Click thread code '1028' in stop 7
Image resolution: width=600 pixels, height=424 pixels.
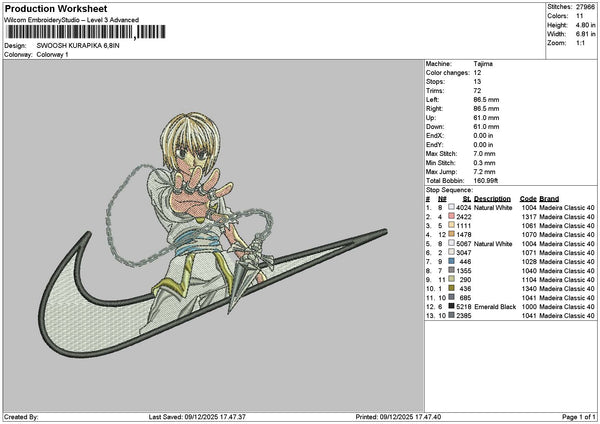point(529,262)
